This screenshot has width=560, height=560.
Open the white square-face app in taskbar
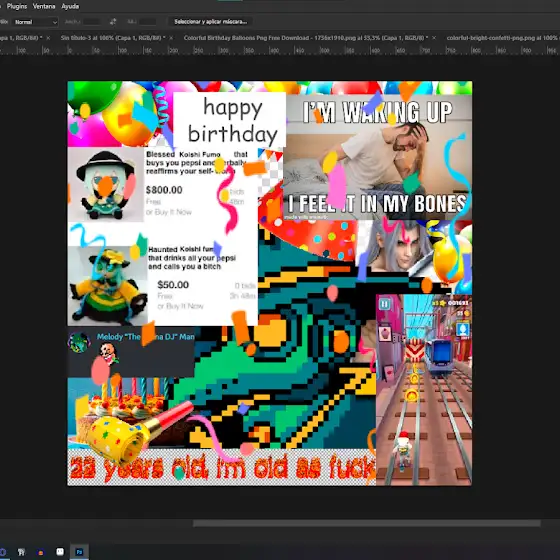coord(60,552)
